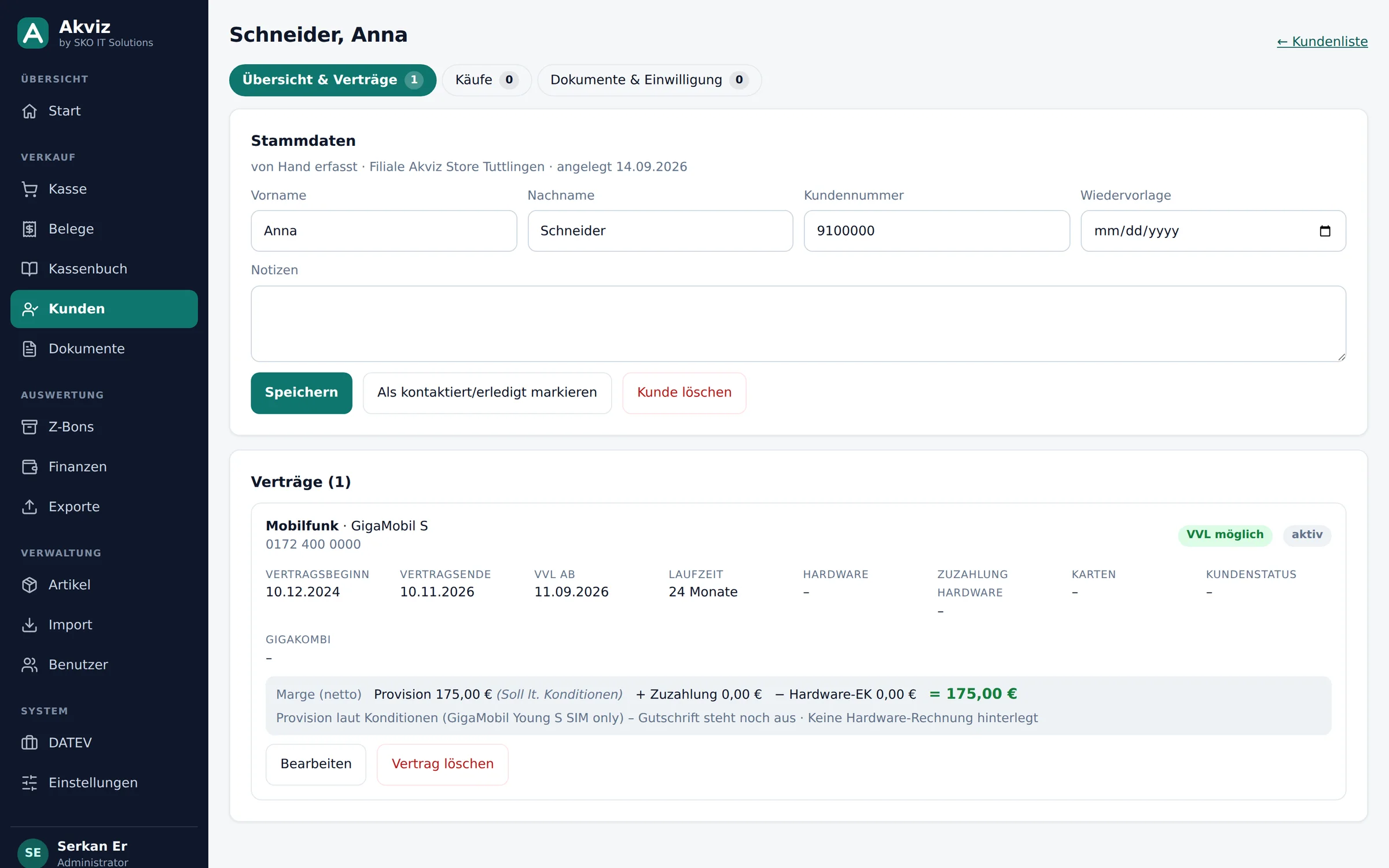The image size is (1389, 868).
Task: Click VVL ab value 11.09.2026
Action: tap(571, 592)
